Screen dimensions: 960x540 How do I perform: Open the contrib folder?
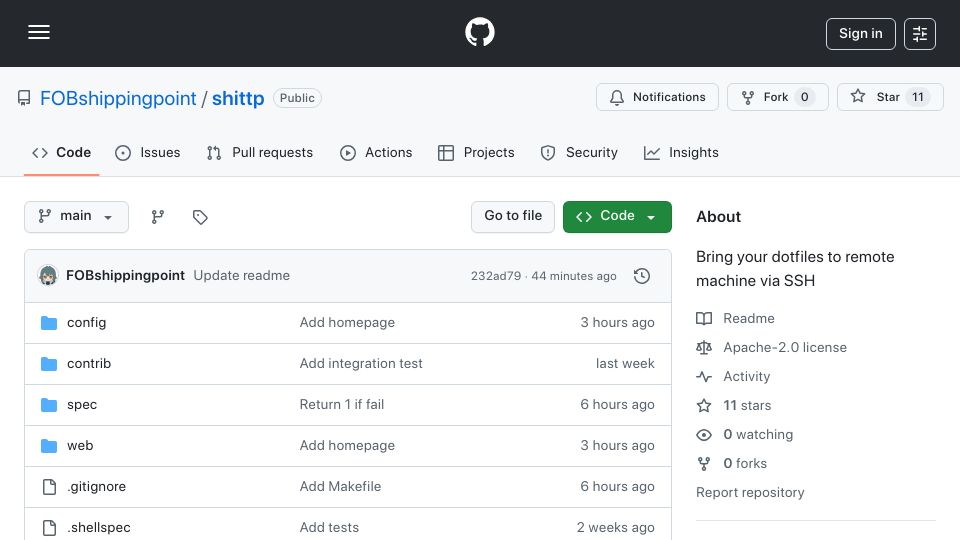(89, 364)
